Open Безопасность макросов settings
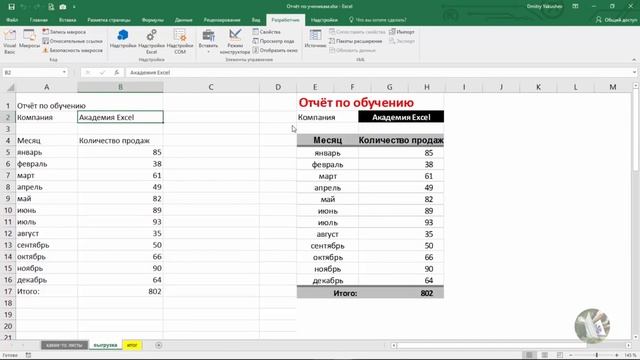The image size is (640, 360). [73, 51]
